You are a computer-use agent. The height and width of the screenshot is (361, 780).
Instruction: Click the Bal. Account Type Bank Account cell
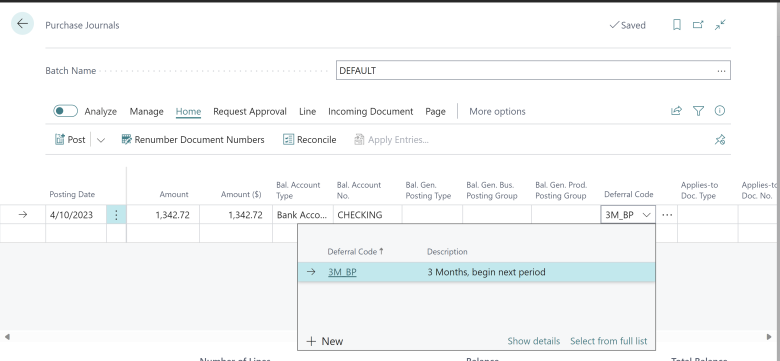(x=303, y=215)
